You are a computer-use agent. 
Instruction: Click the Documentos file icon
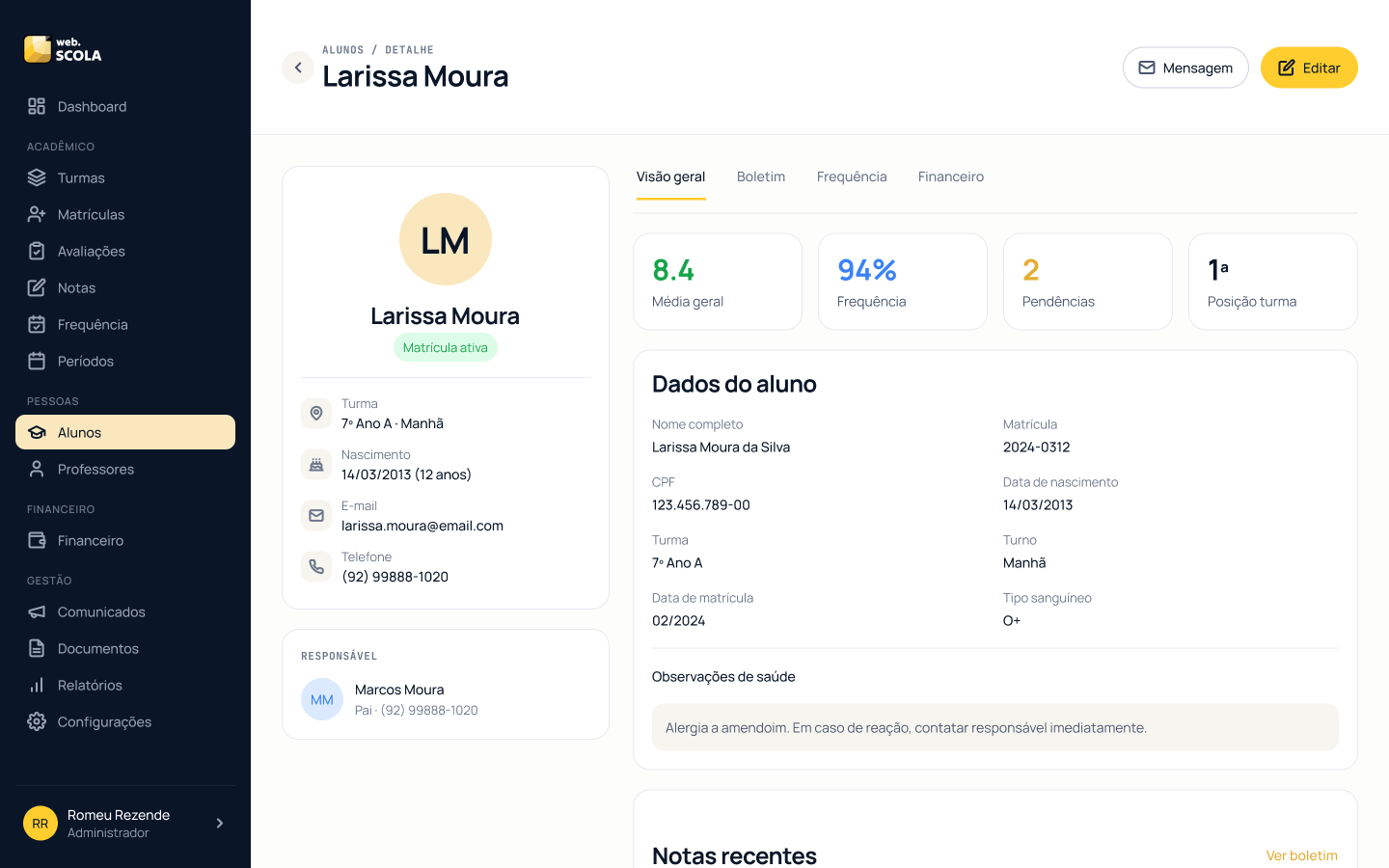pos(37,648)
